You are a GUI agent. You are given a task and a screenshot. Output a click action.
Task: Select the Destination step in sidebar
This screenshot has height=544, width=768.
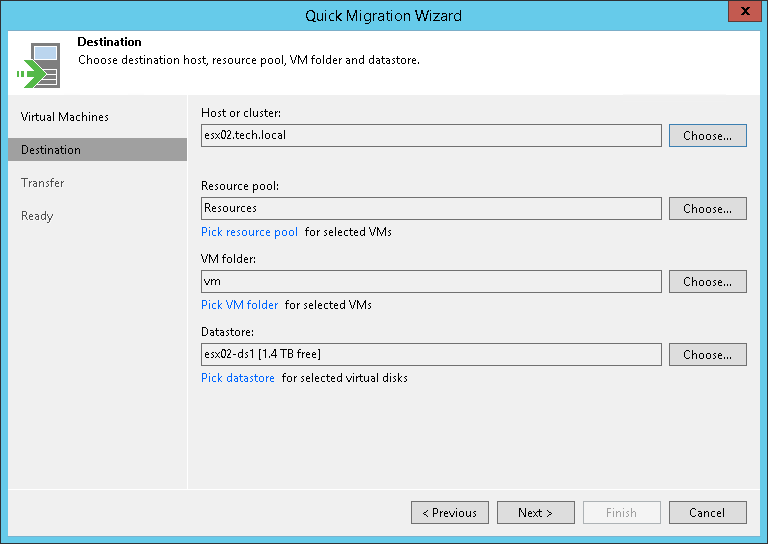pos(97,150)
